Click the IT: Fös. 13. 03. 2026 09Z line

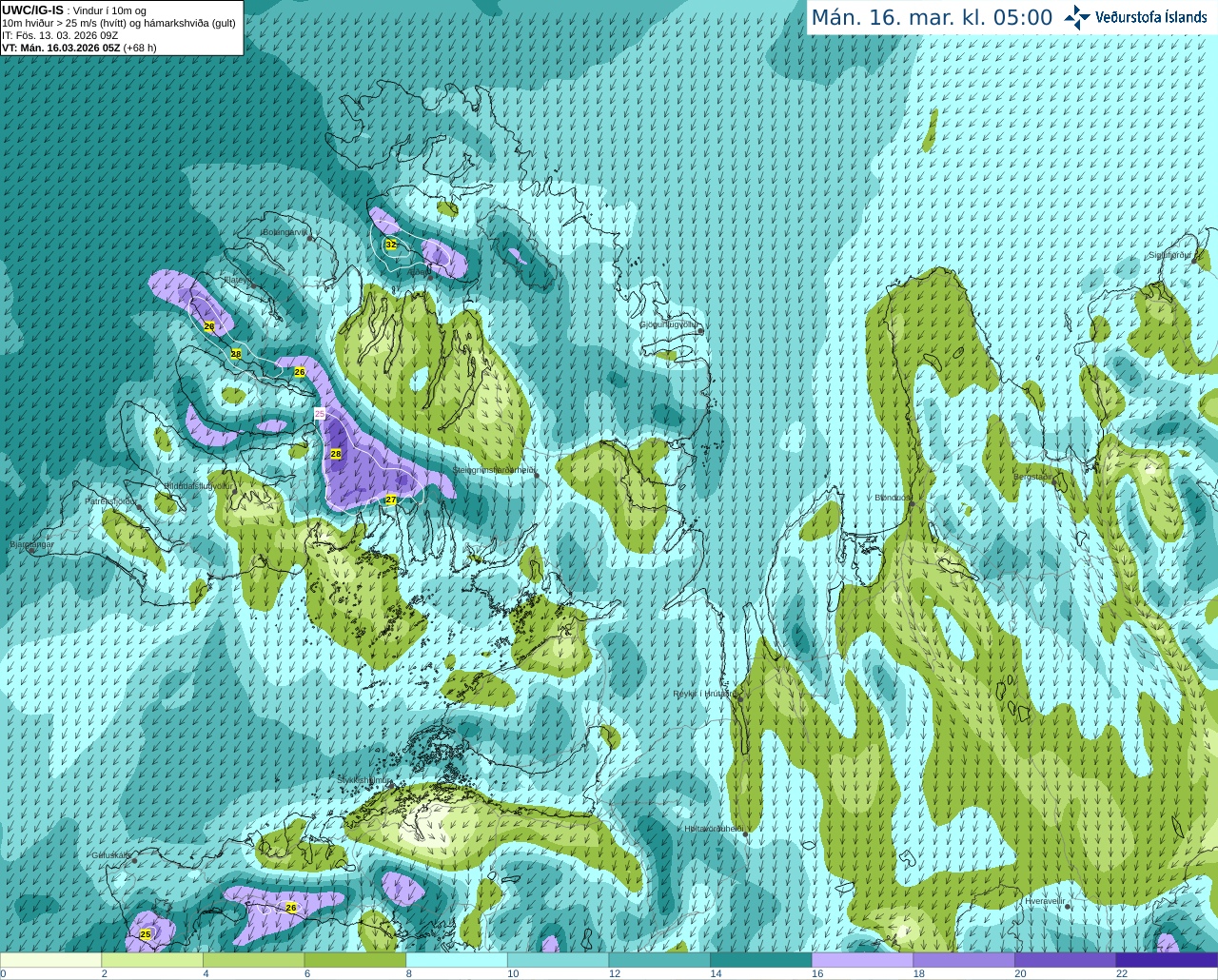(x=60, y=35)
